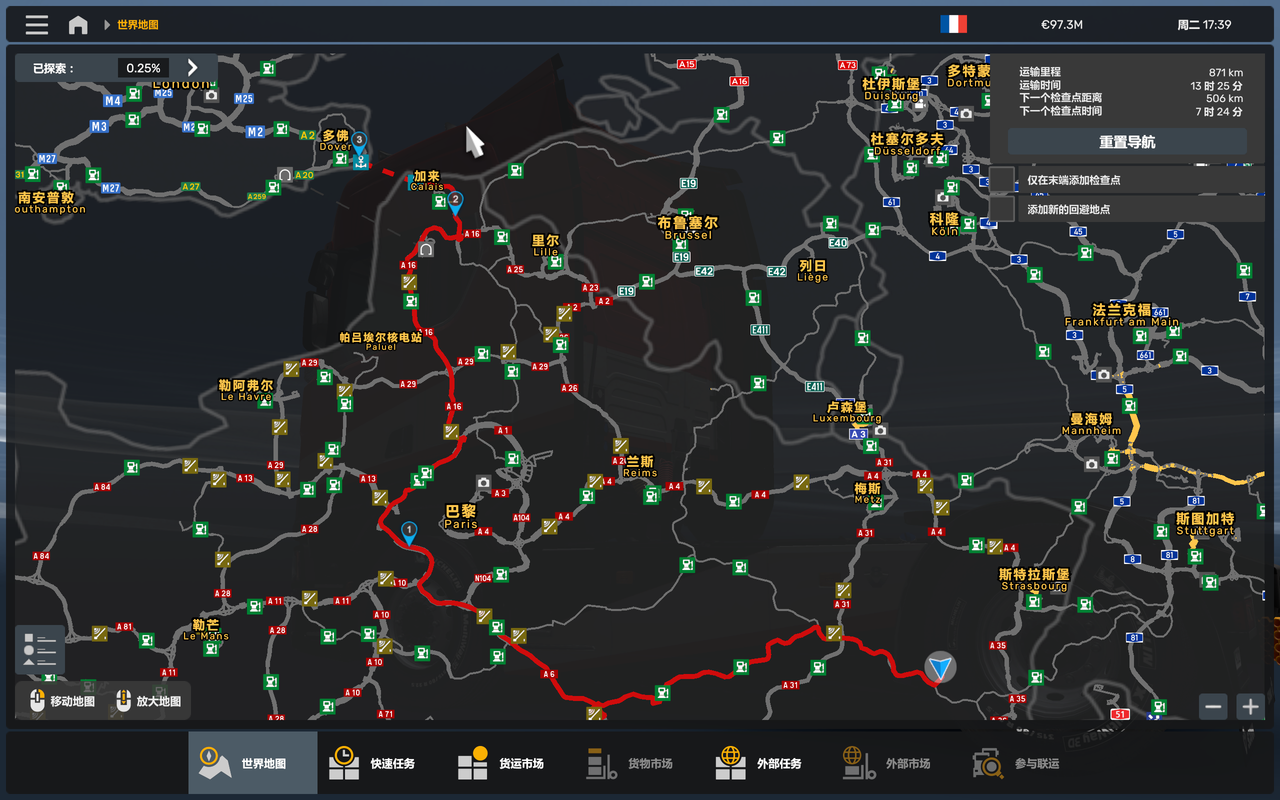Open the hamburger main menu
The image size is (1280, 800).
pos(37,25)
